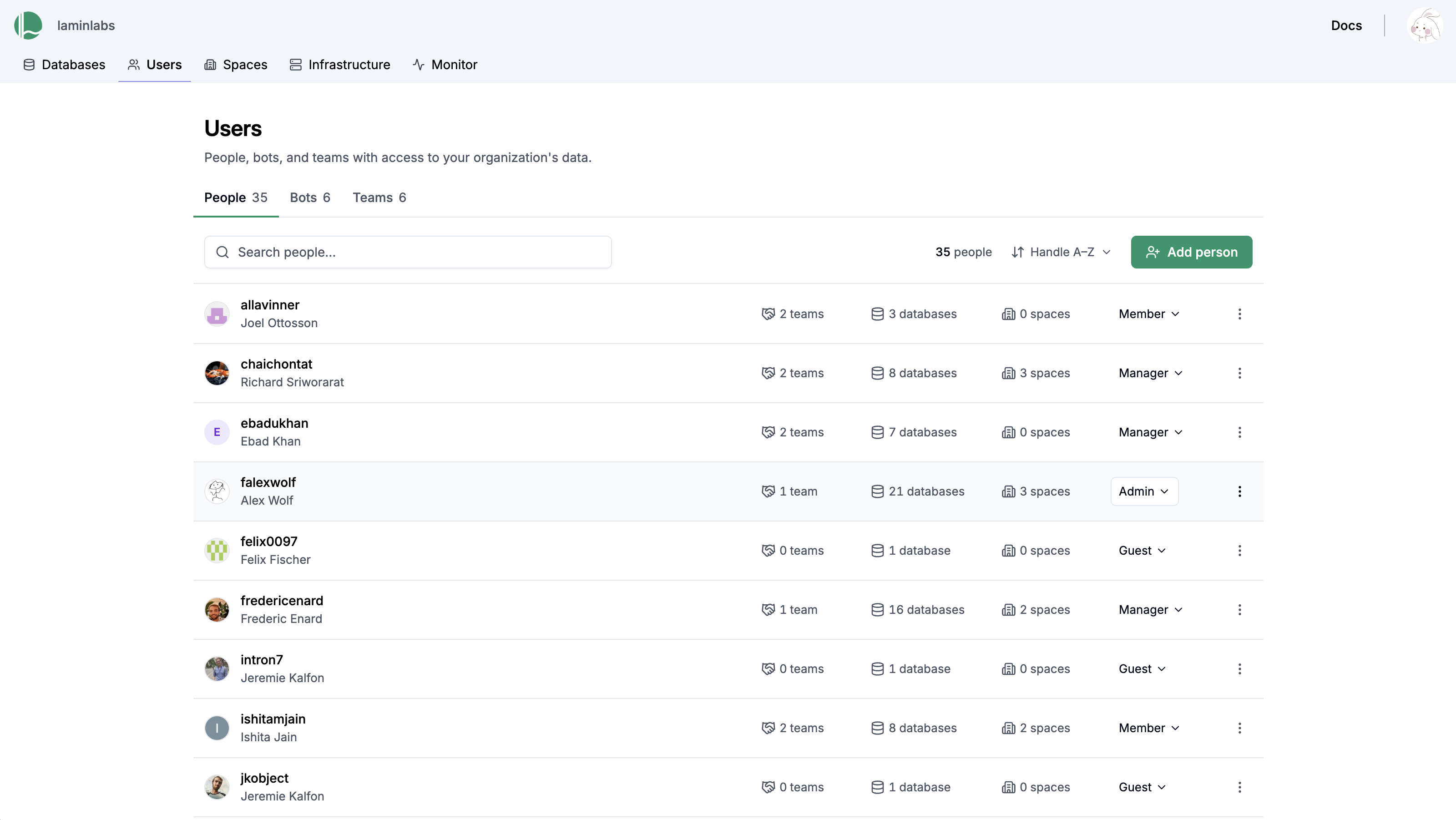The width and height of the screenshot is (1456, 820).
Task: Open felix0097's Guest role dropdown
Action: point(1143,551)
